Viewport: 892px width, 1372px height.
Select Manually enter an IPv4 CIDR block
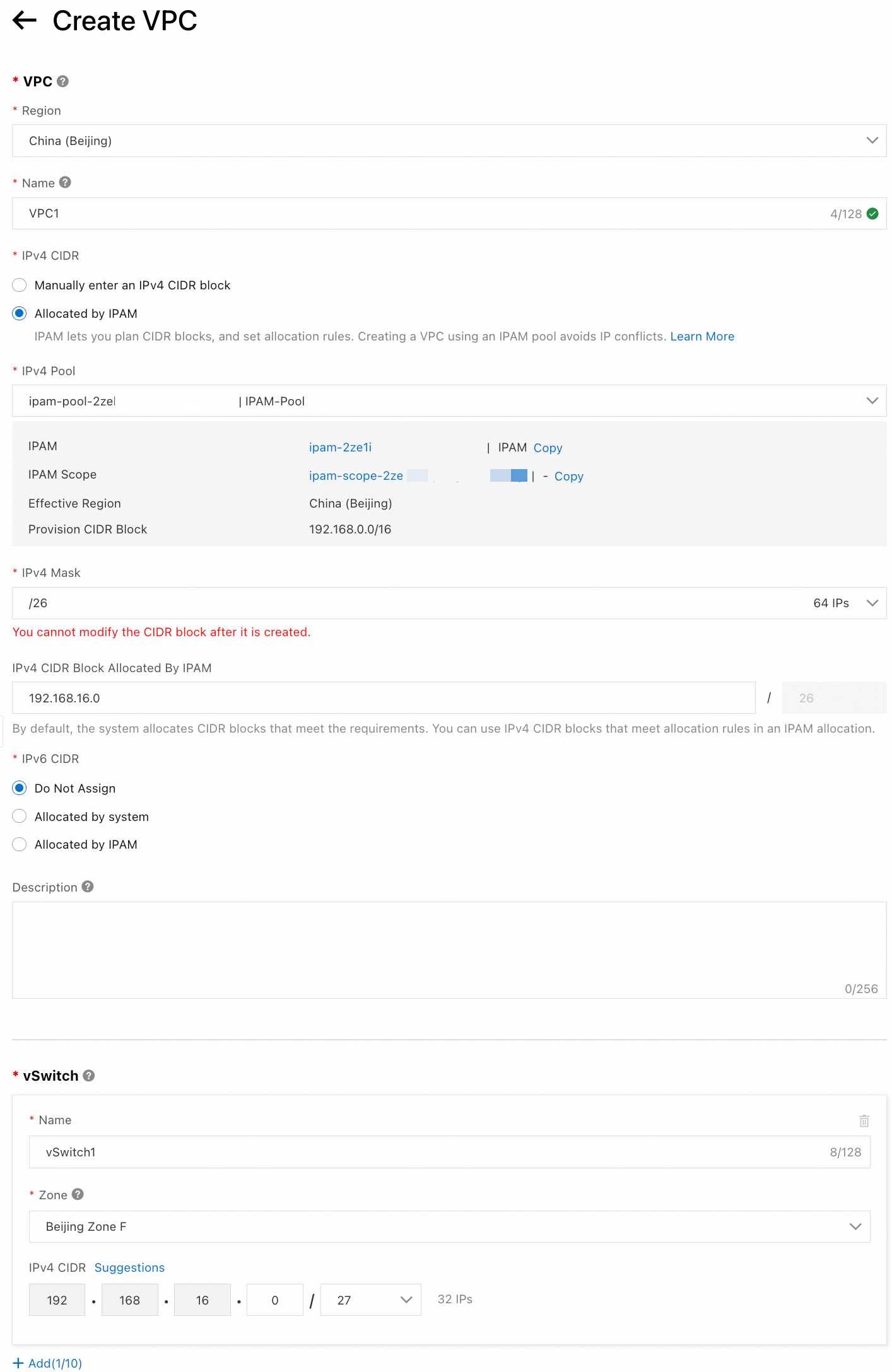[20, 285]
